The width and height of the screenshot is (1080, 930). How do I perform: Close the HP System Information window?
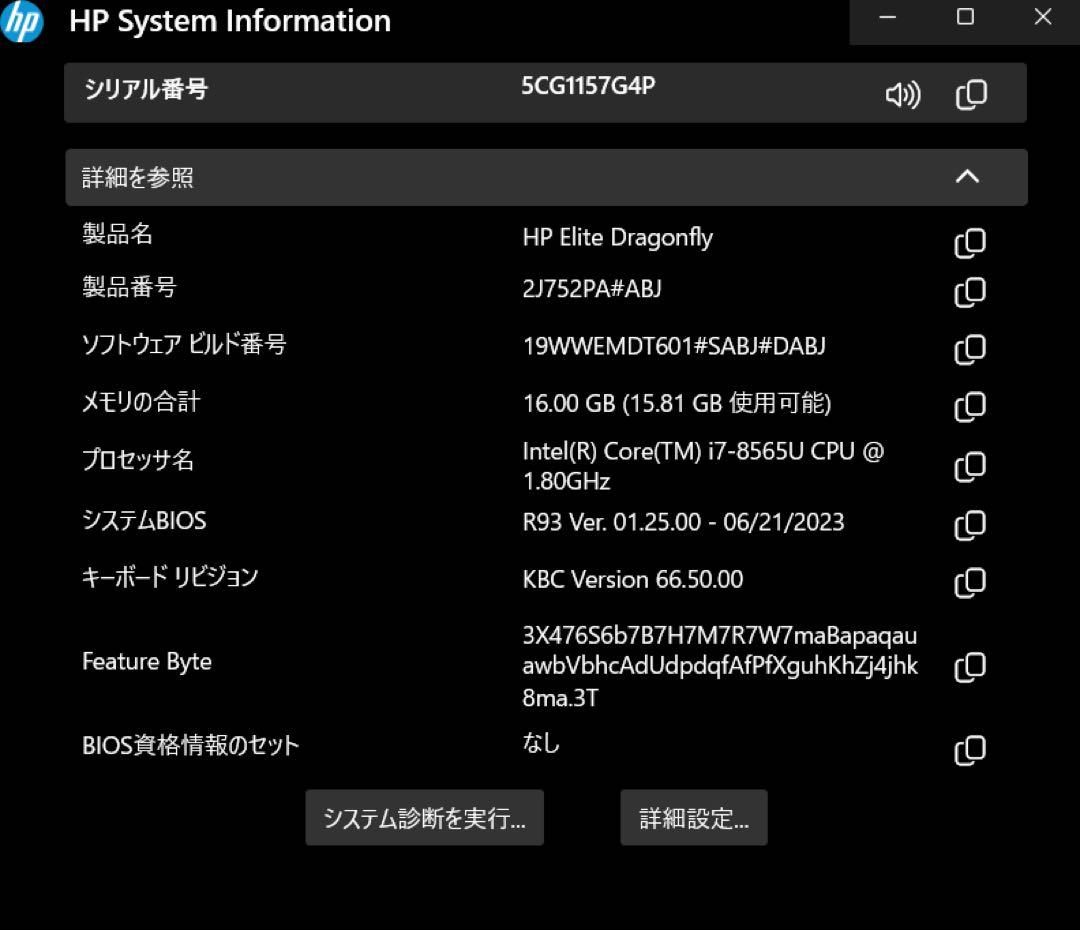1042,17
